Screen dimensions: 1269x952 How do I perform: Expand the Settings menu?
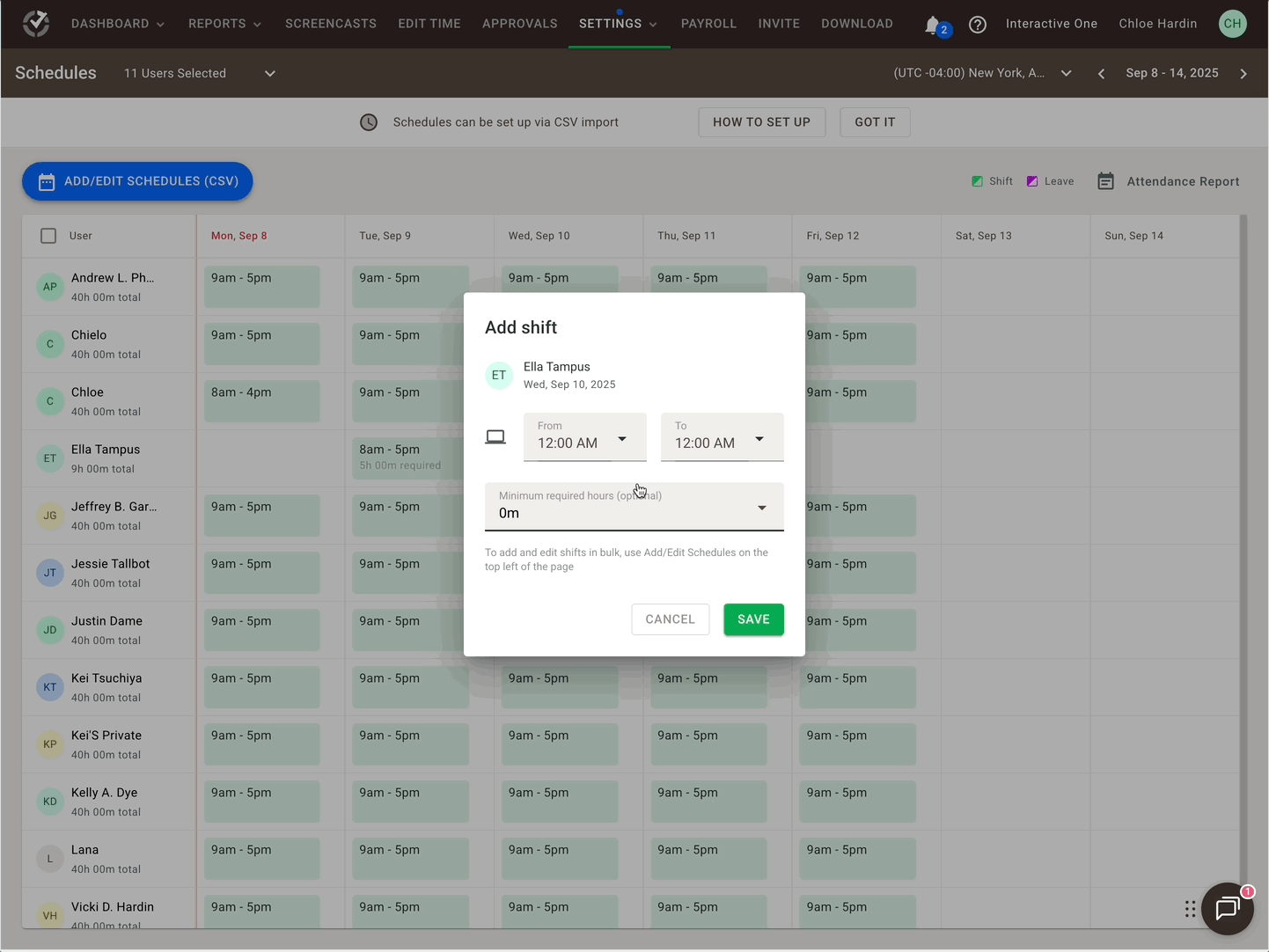(x=619, y=24)
